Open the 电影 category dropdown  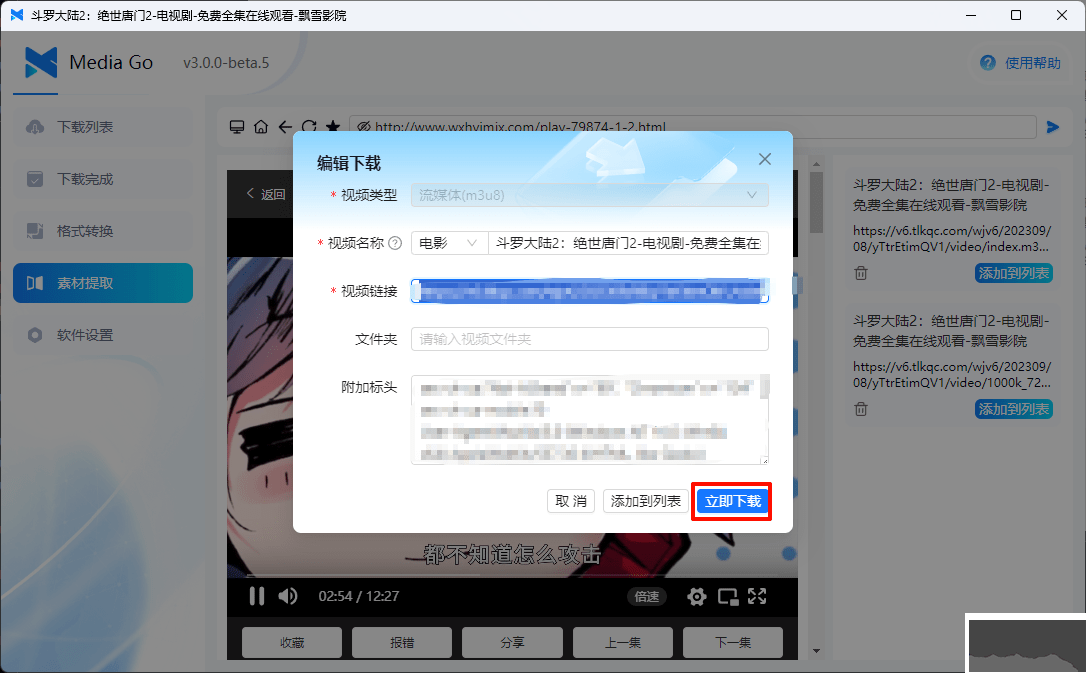[x=449, y=242]
